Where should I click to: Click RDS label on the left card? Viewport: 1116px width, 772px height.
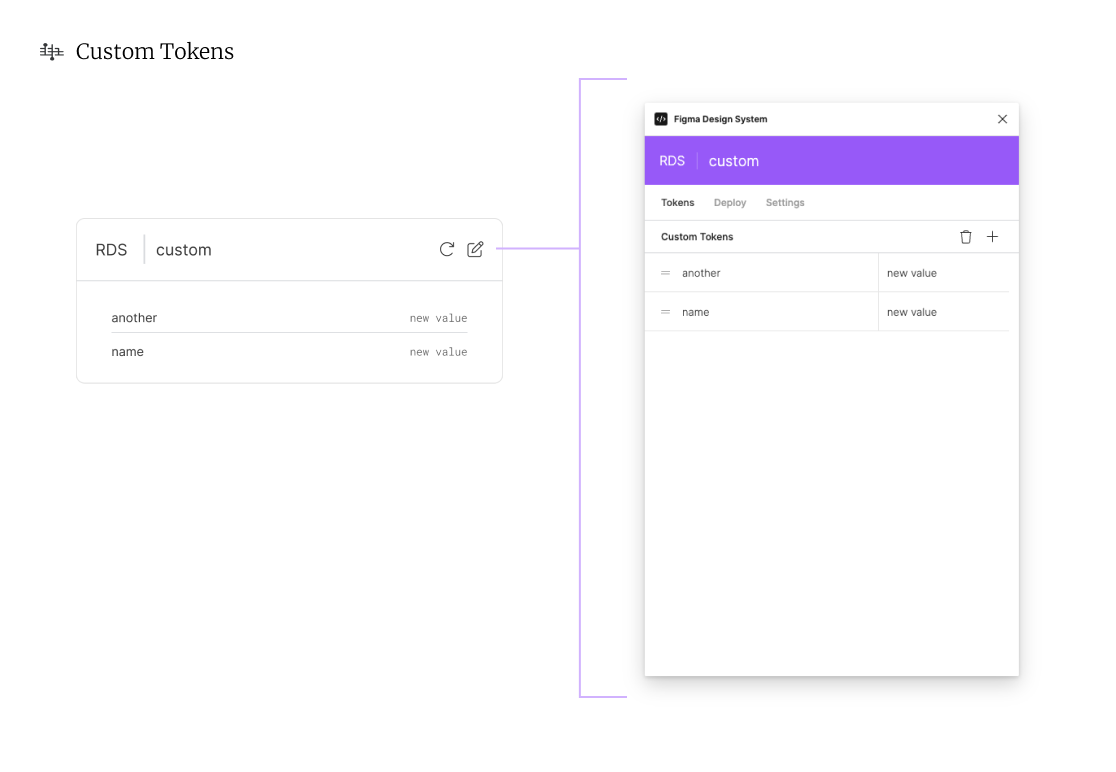pos(111,250)
